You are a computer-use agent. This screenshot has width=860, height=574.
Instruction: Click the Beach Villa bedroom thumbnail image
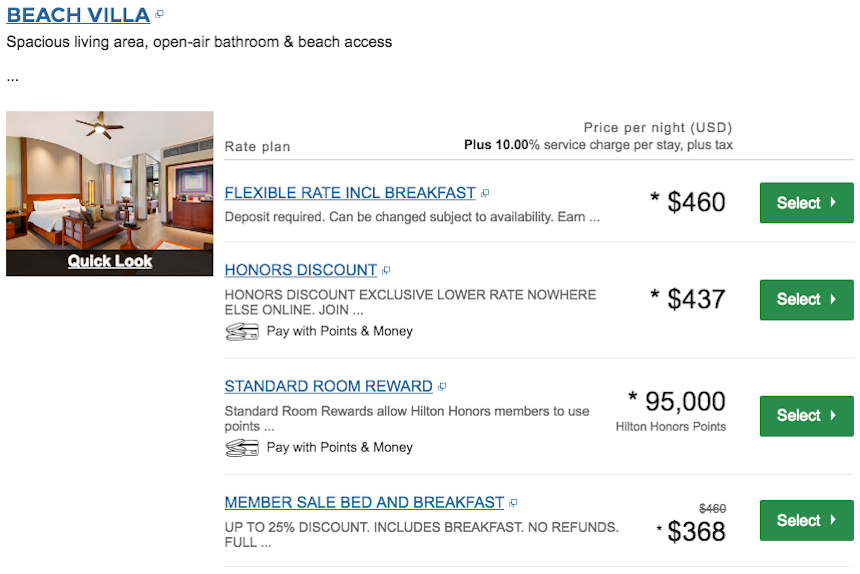click(x=110, y=180)
